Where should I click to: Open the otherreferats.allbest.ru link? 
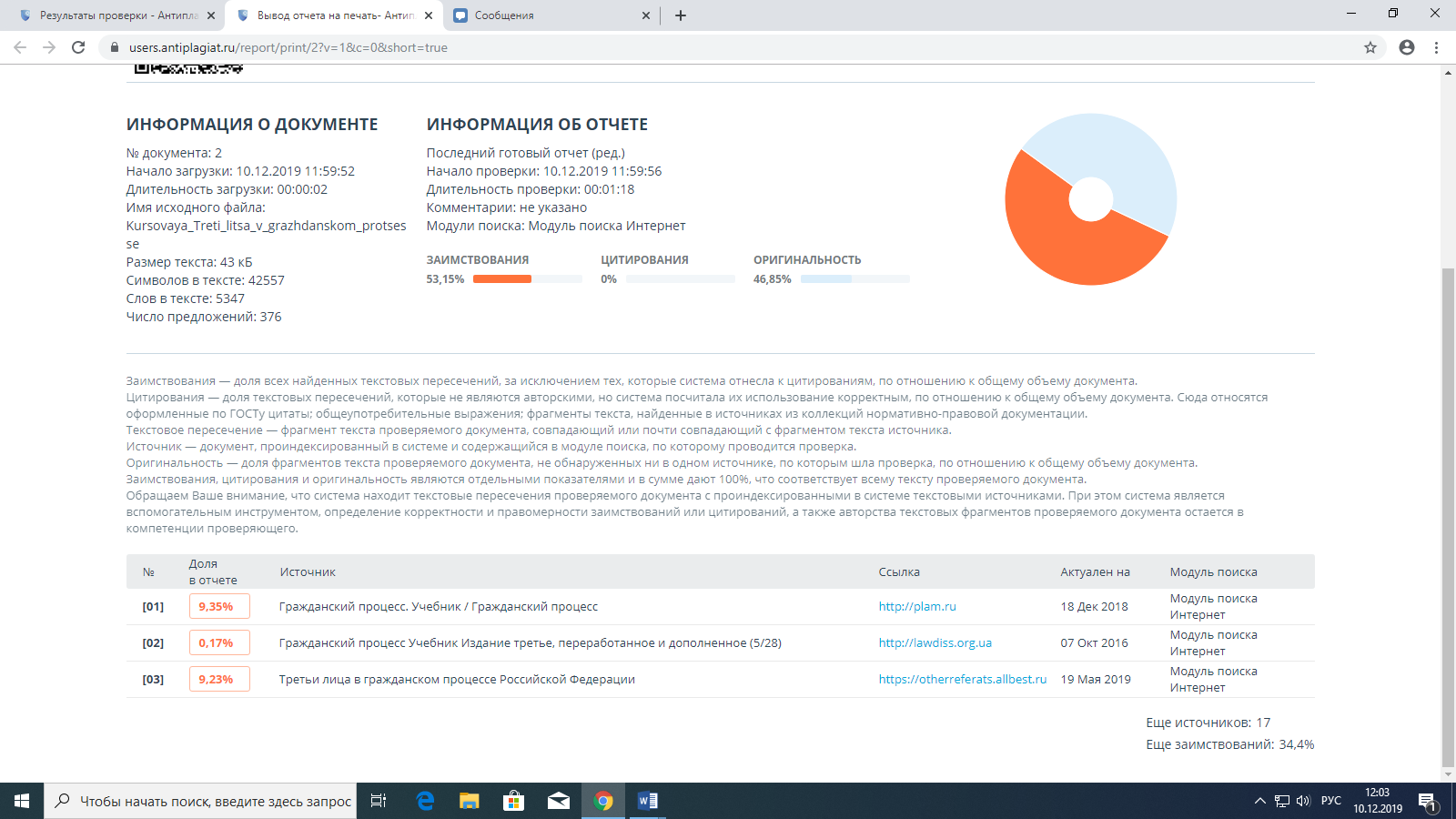pyautogui.click(x=962, y=680)
